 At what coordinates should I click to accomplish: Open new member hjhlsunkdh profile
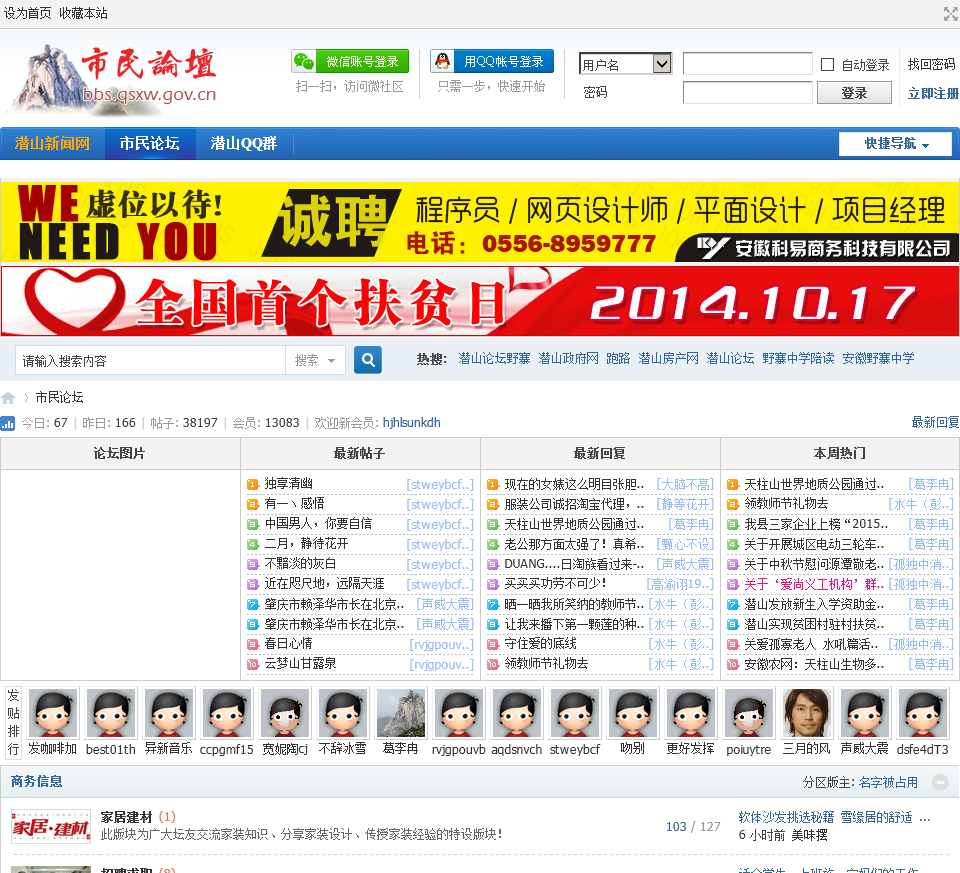coord(411,422)
